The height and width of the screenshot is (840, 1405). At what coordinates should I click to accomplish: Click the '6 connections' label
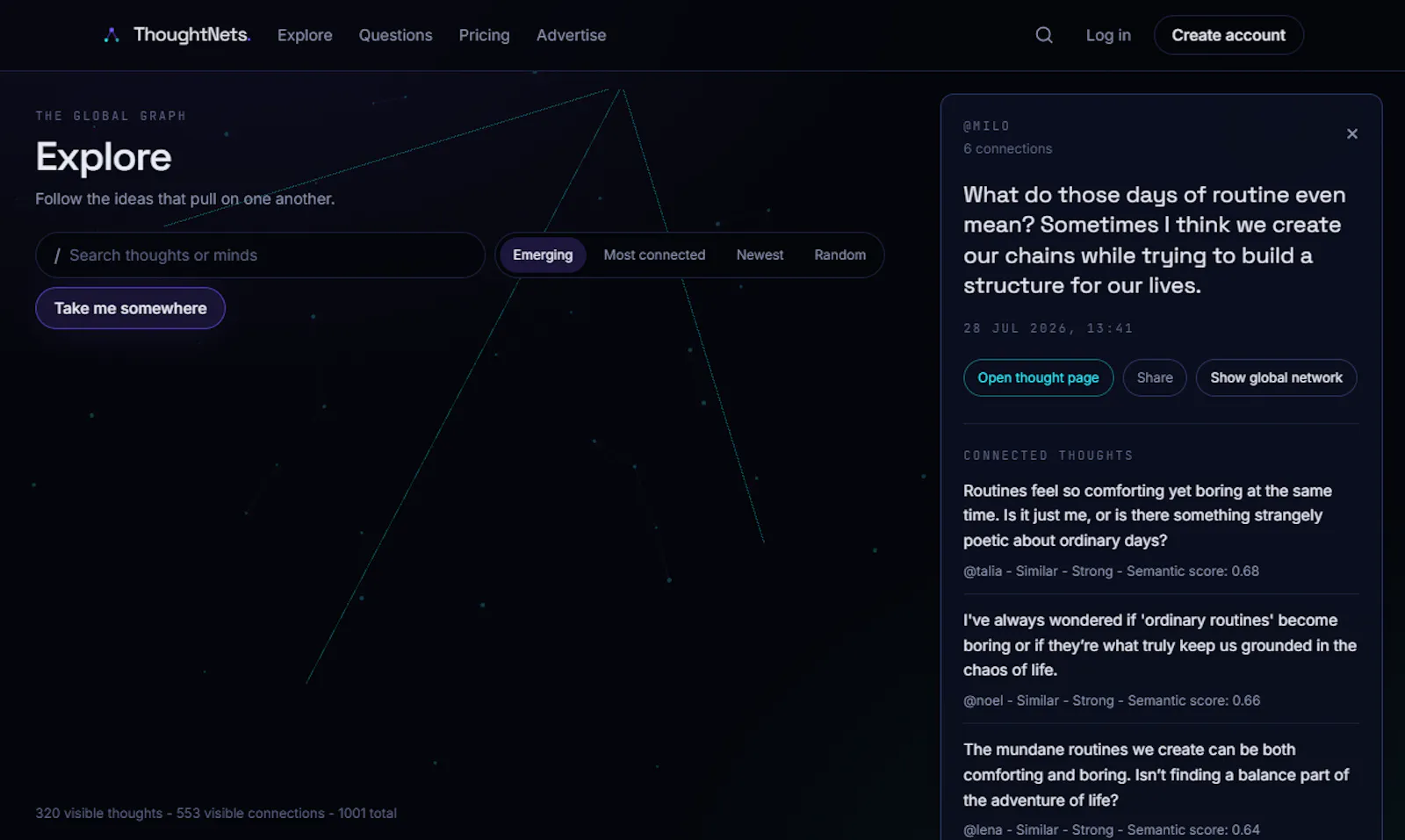(x=1007, y=148)
